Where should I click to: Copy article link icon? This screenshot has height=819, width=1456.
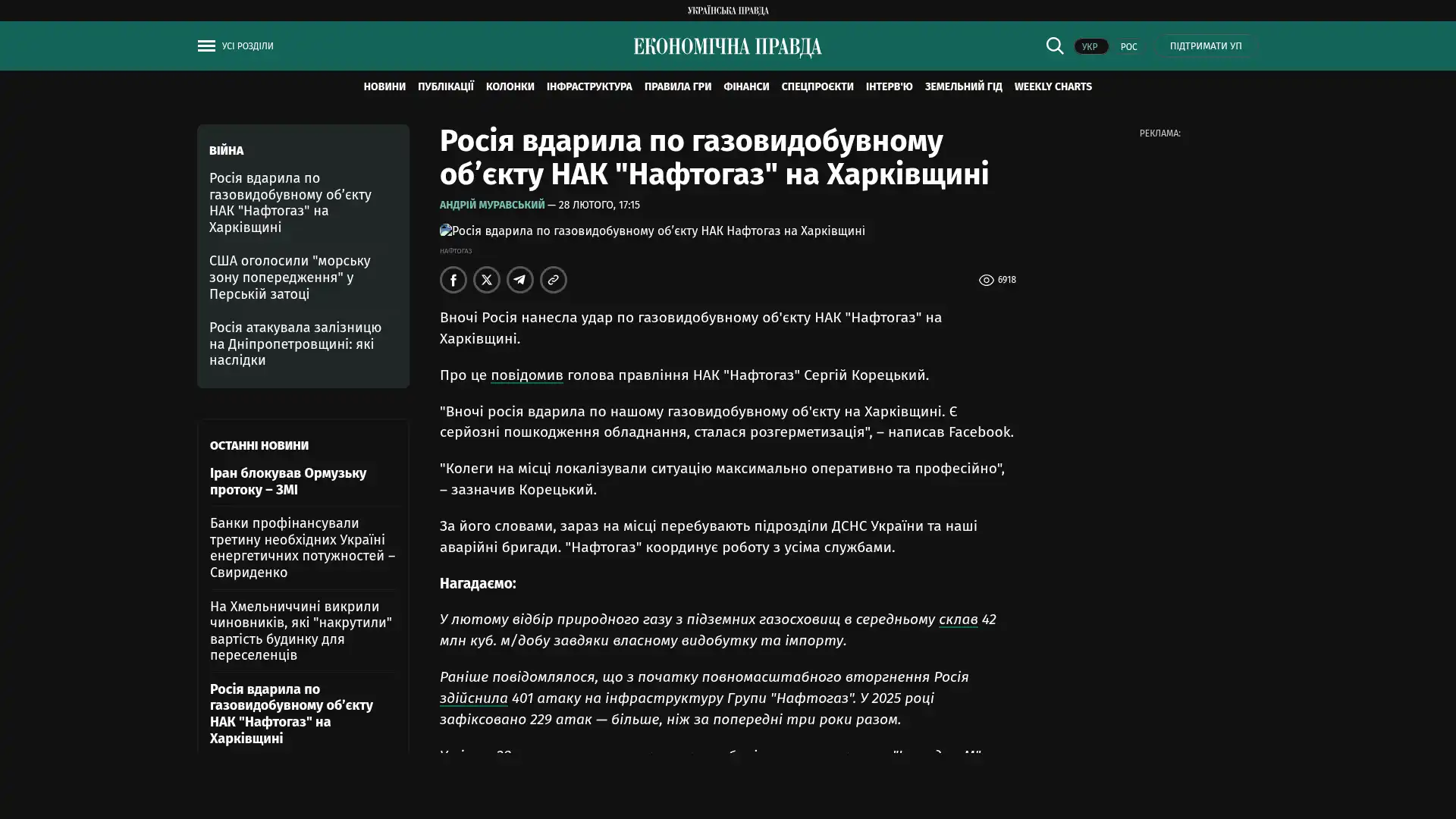[553, 280]
